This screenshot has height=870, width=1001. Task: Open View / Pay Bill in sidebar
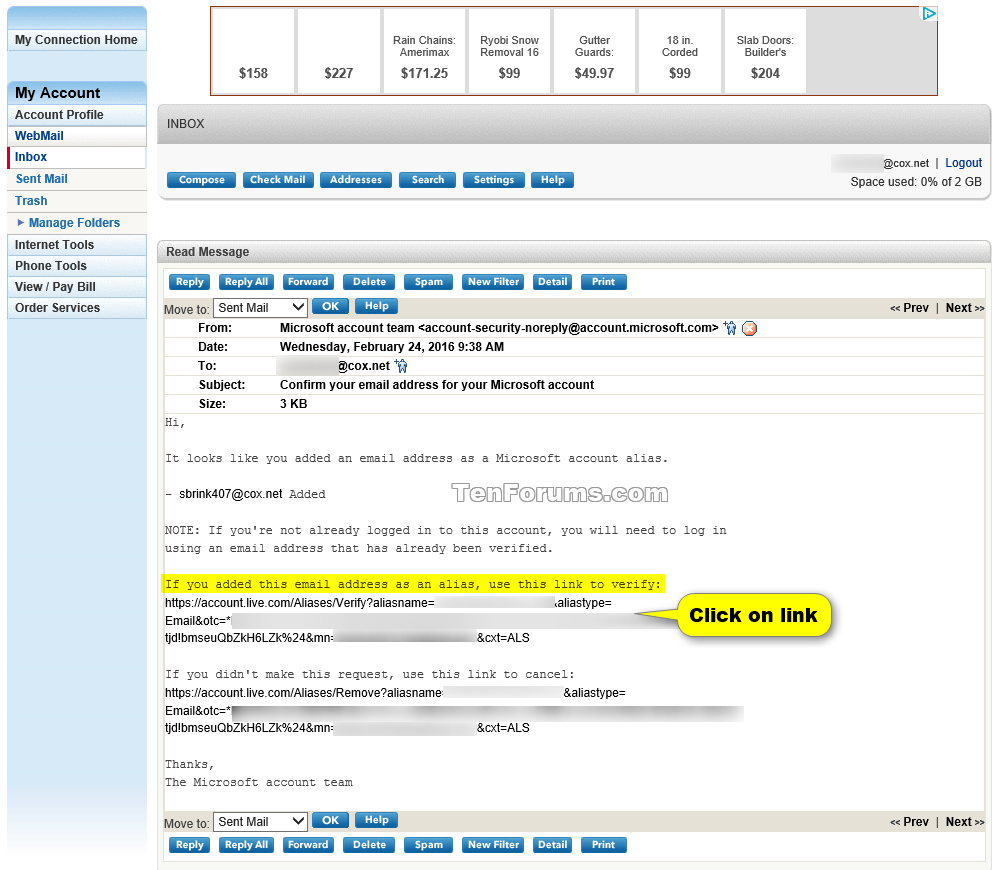[77, 287]
